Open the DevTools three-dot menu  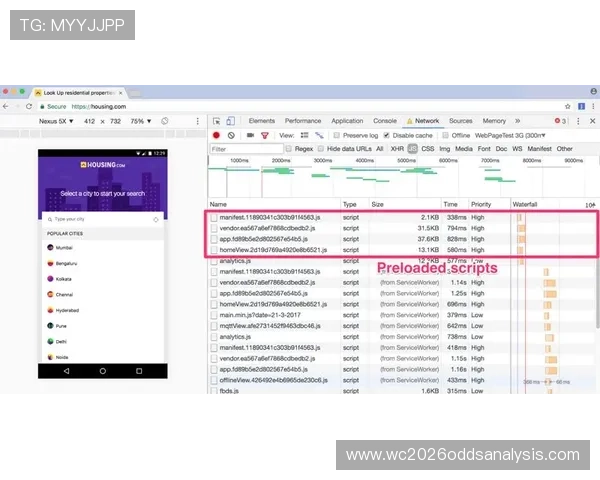click(x=578, y=121)
